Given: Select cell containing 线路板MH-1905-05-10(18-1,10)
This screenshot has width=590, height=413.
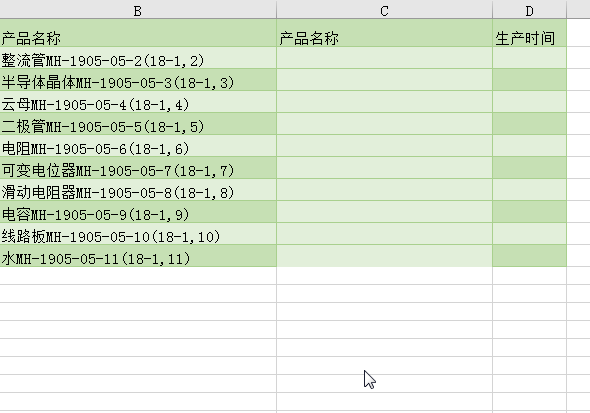Looking at the screenshot, I should tap(138, 234).
